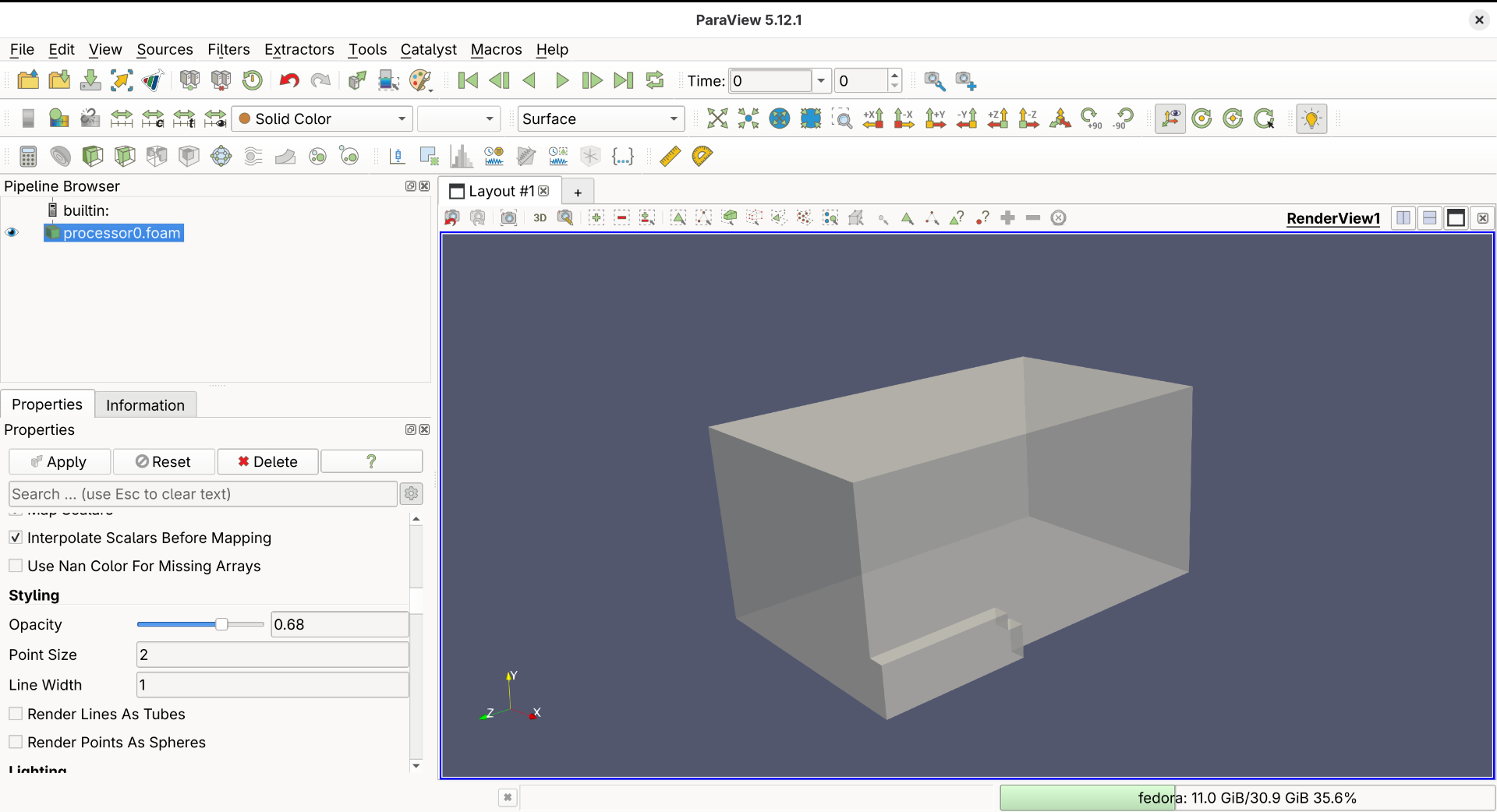Viewport: 1497px width, 812px height.
Task: Click the Delete button
Action: click(267, 461)
